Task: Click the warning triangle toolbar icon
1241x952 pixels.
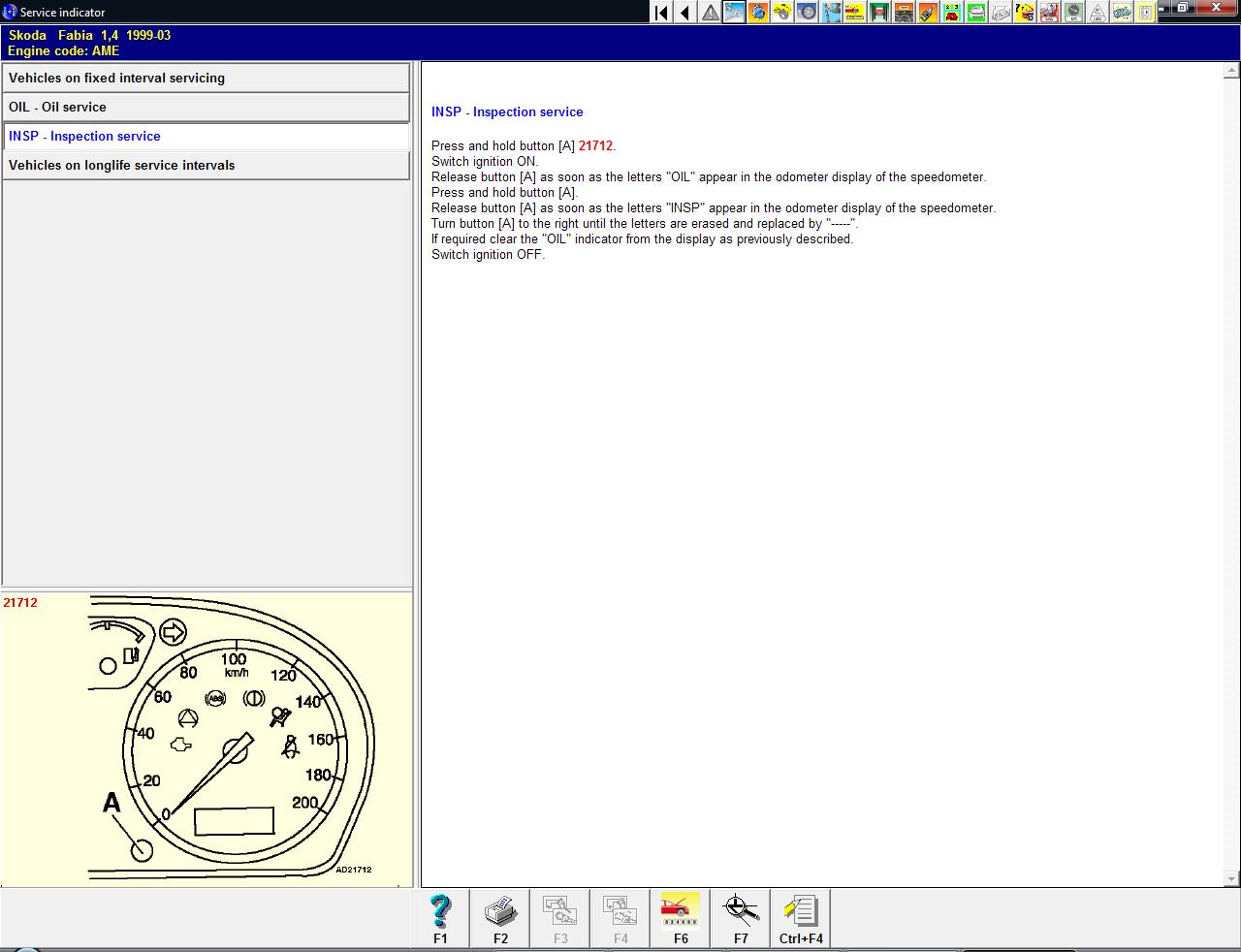Action: (711, 13)
